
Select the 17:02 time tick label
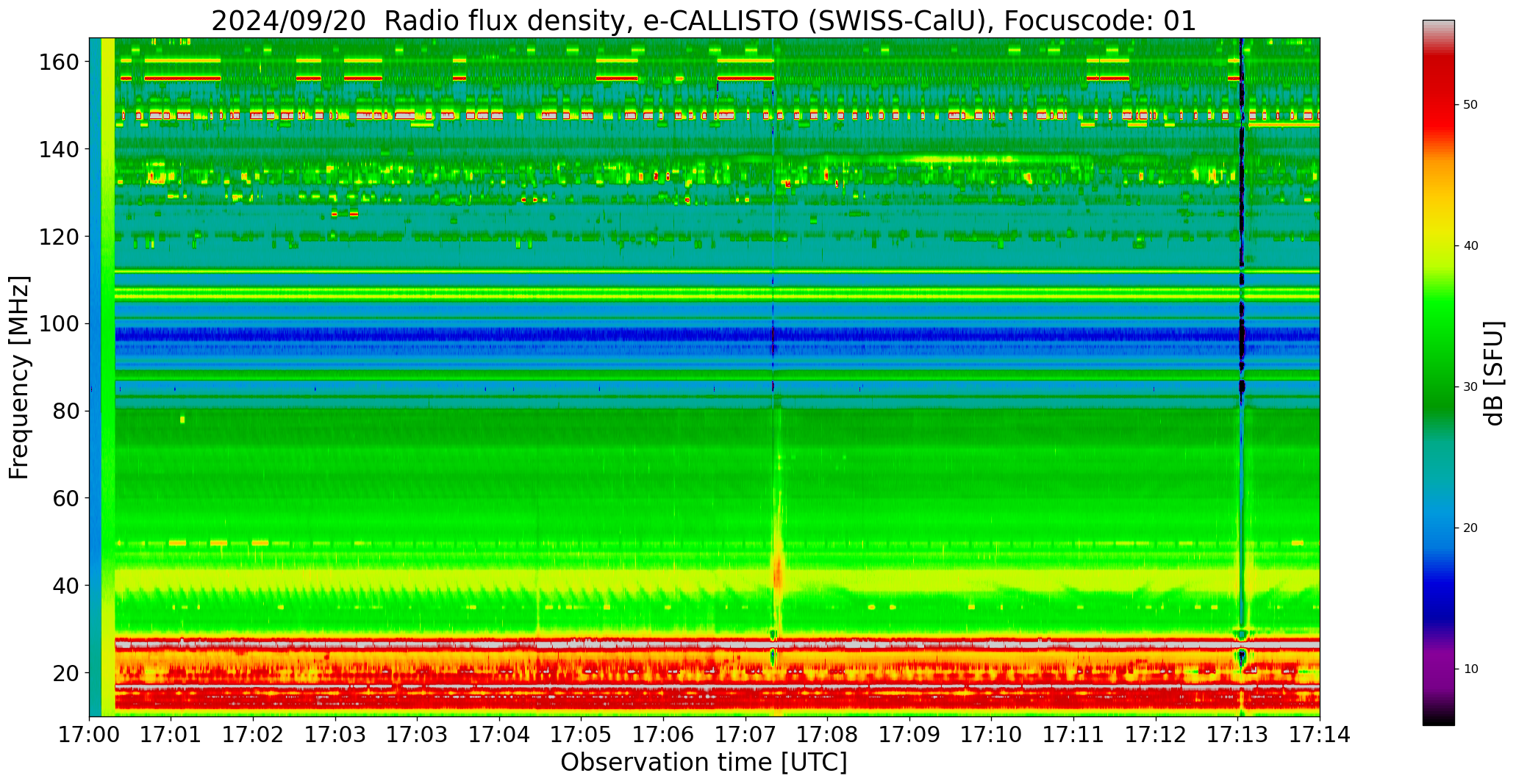254,736
